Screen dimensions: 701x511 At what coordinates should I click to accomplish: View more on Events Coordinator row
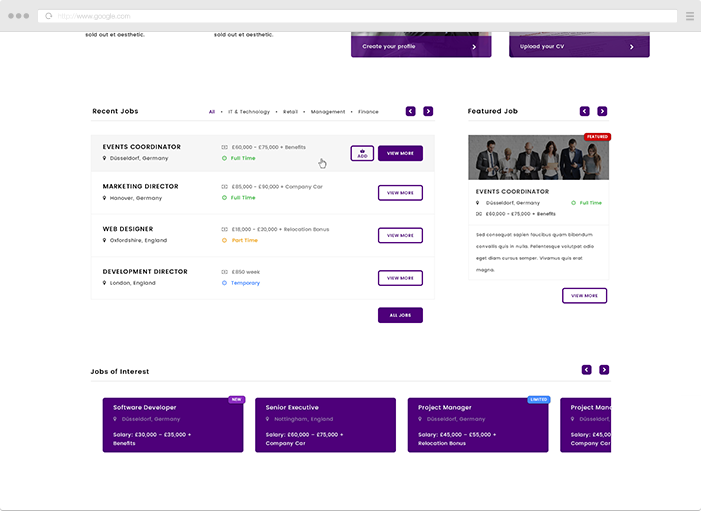pyautogui.click(x=400, y=153)
